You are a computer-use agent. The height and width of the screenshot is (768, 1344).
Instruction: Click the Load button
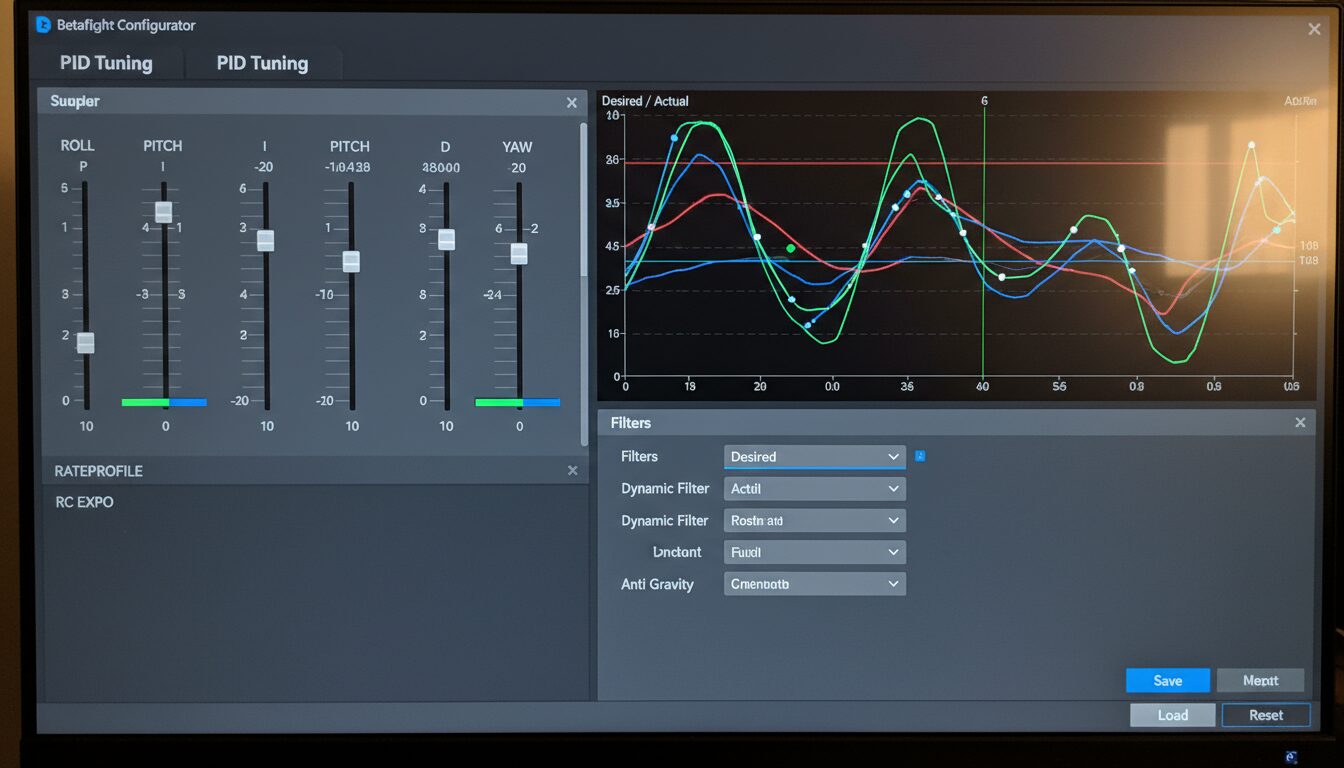tap(1172, 715)
